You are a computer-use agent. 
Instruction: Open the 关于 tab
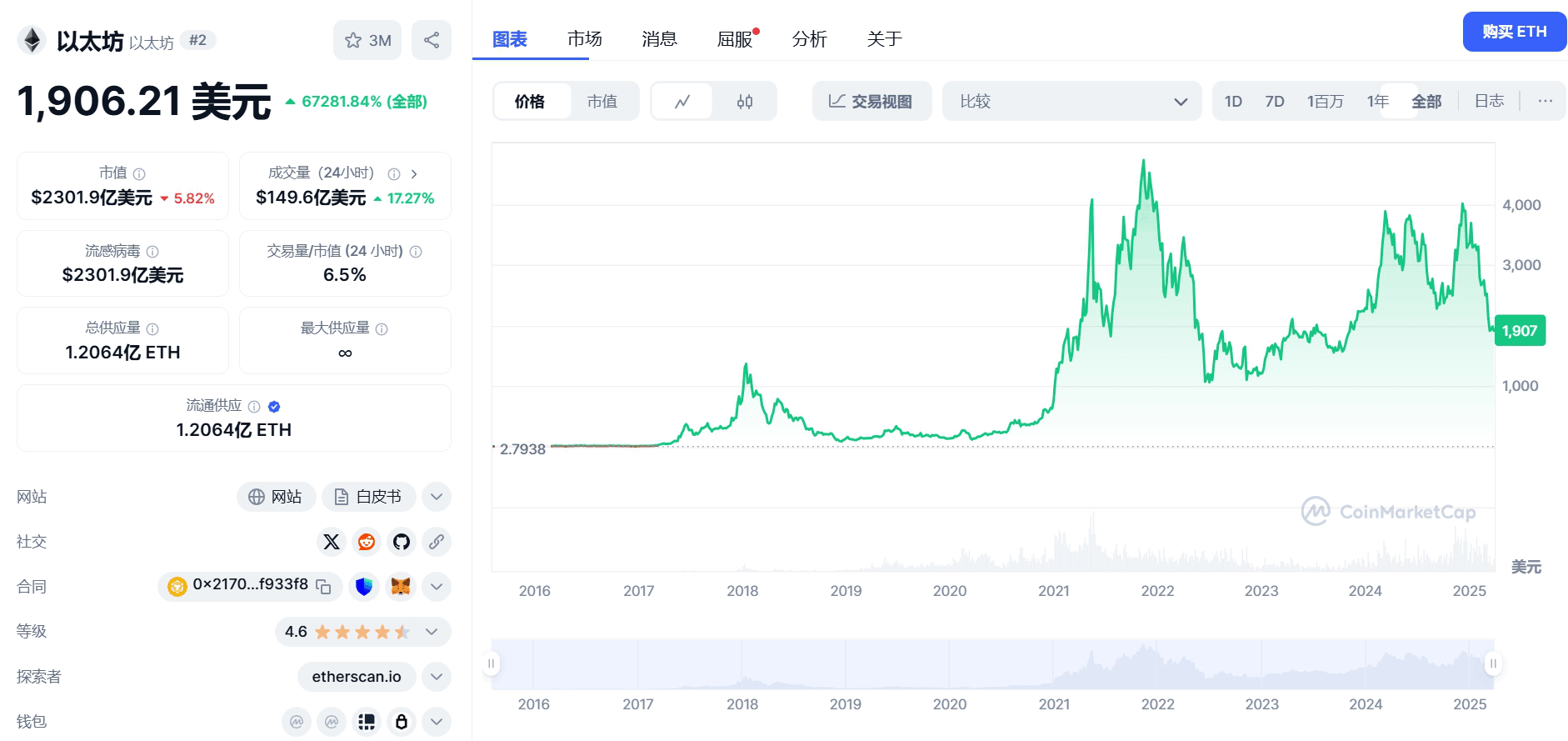coord(885,39)
